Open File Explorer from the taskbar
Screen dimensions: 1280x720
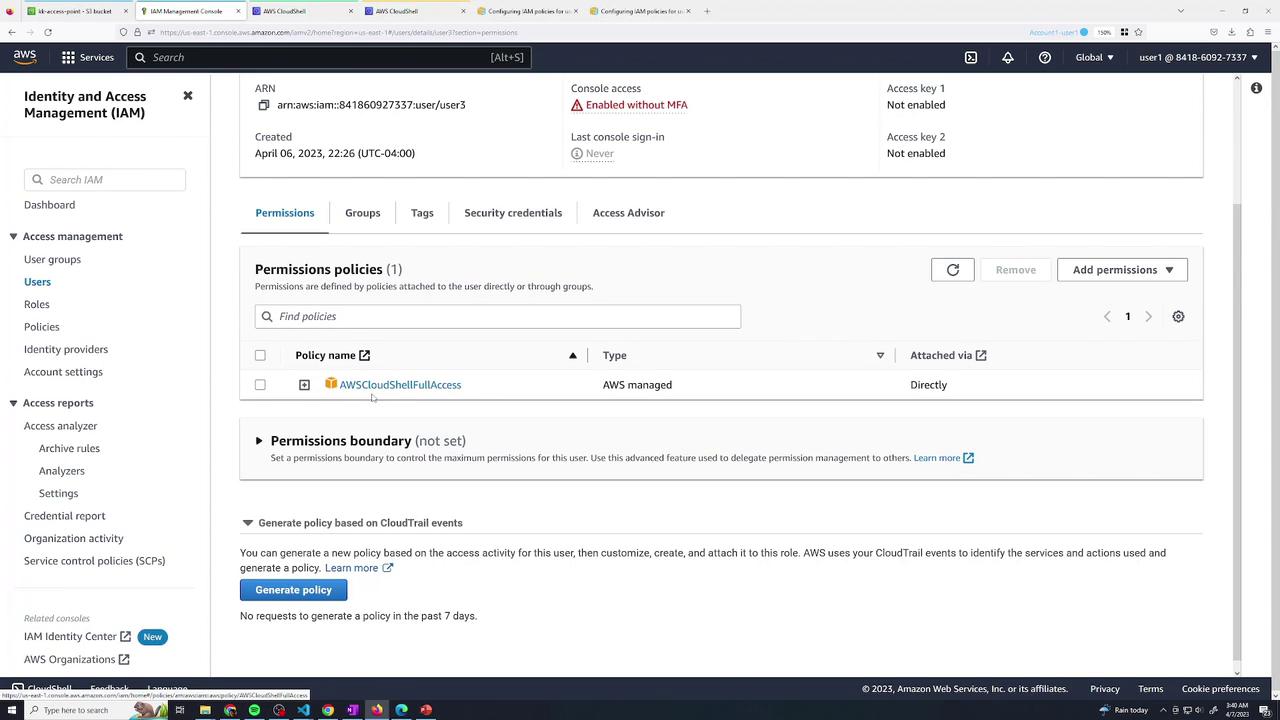coord(205,710)
